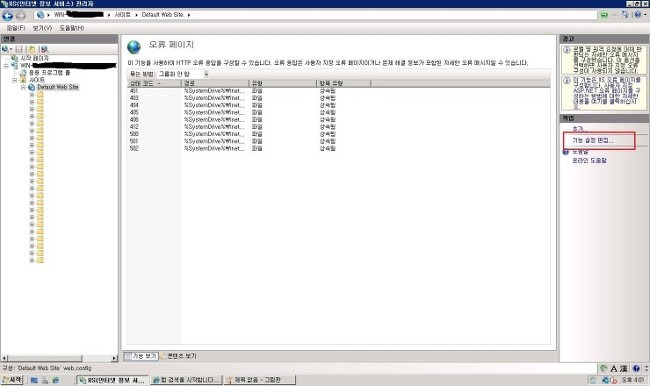
Task: Click the tree pane's horizontal scrollbar right arrow
Action: [x=114, y=358]
